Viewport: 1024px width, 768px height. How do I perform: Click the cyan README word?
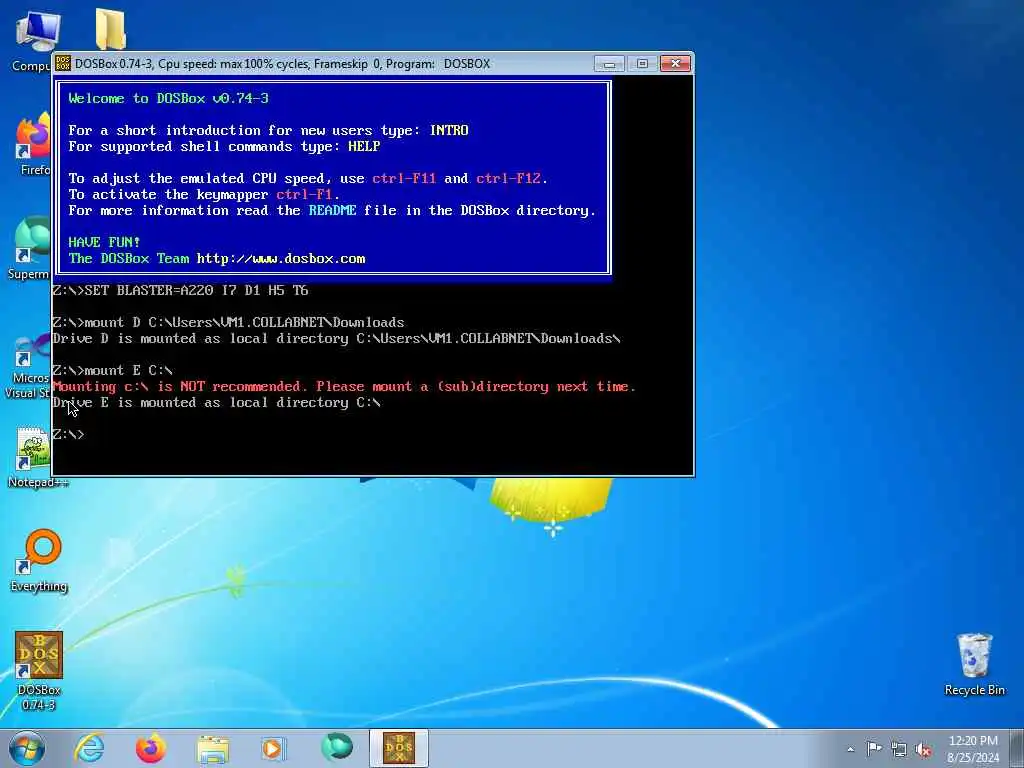[332, 210]
